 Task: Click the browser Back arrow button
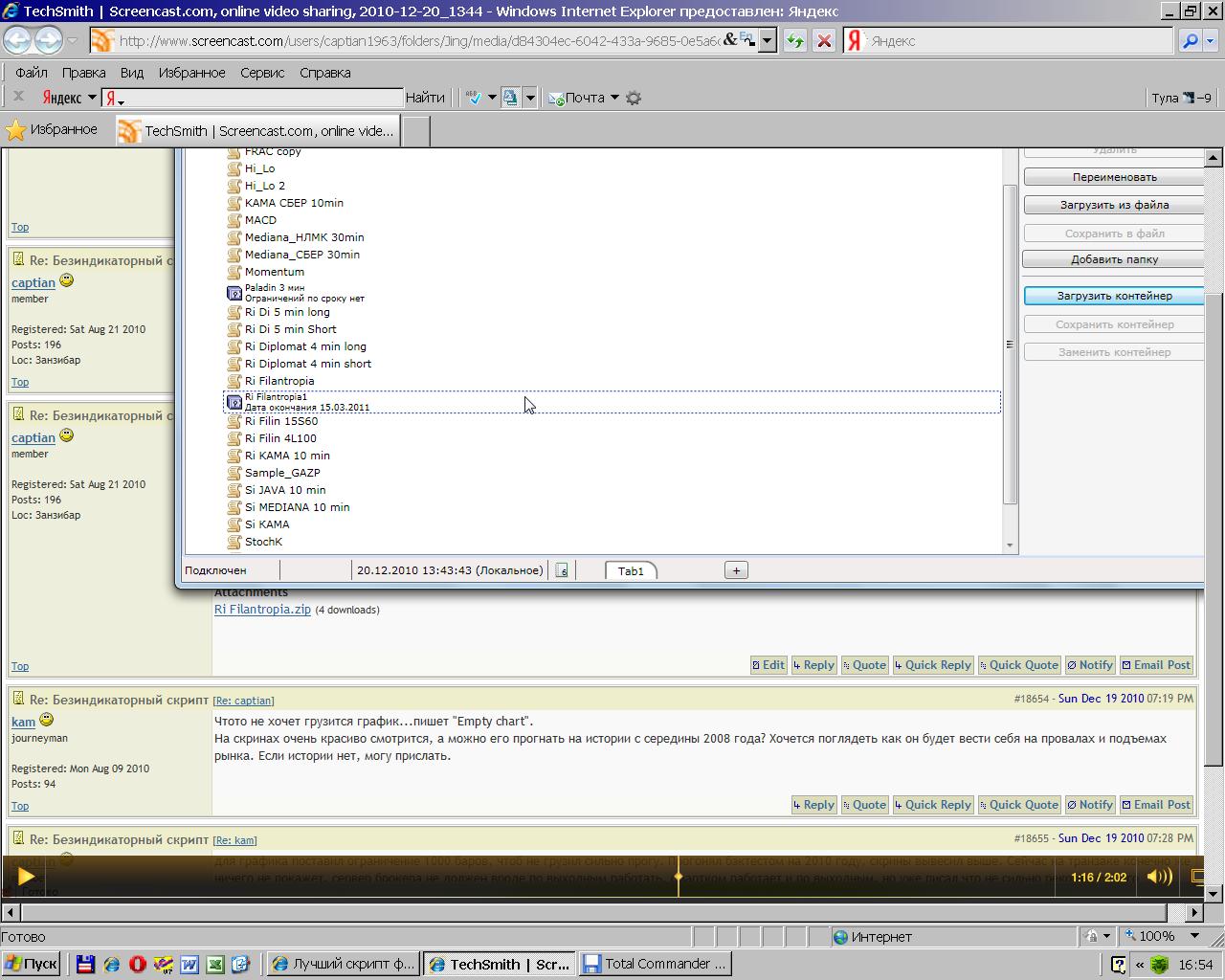(17, 40)
